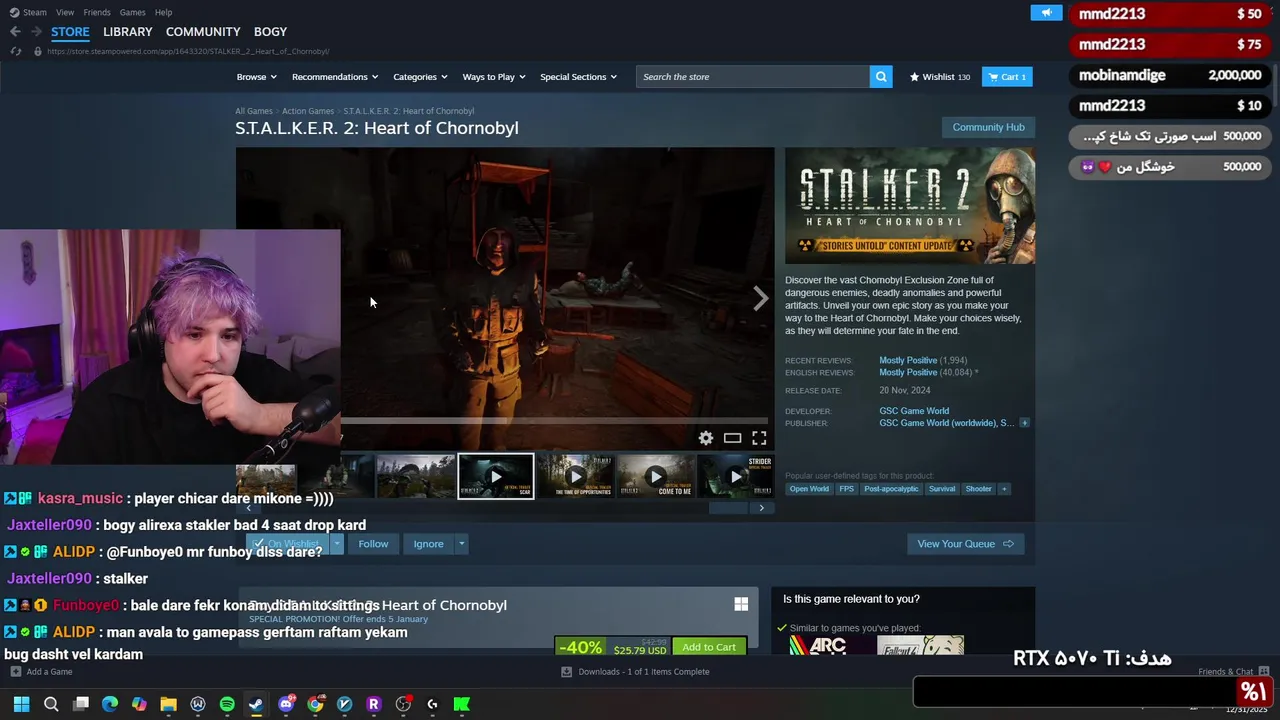Open the View menu
Viewport: 1280px width, 720px height.
pos(65,12)
